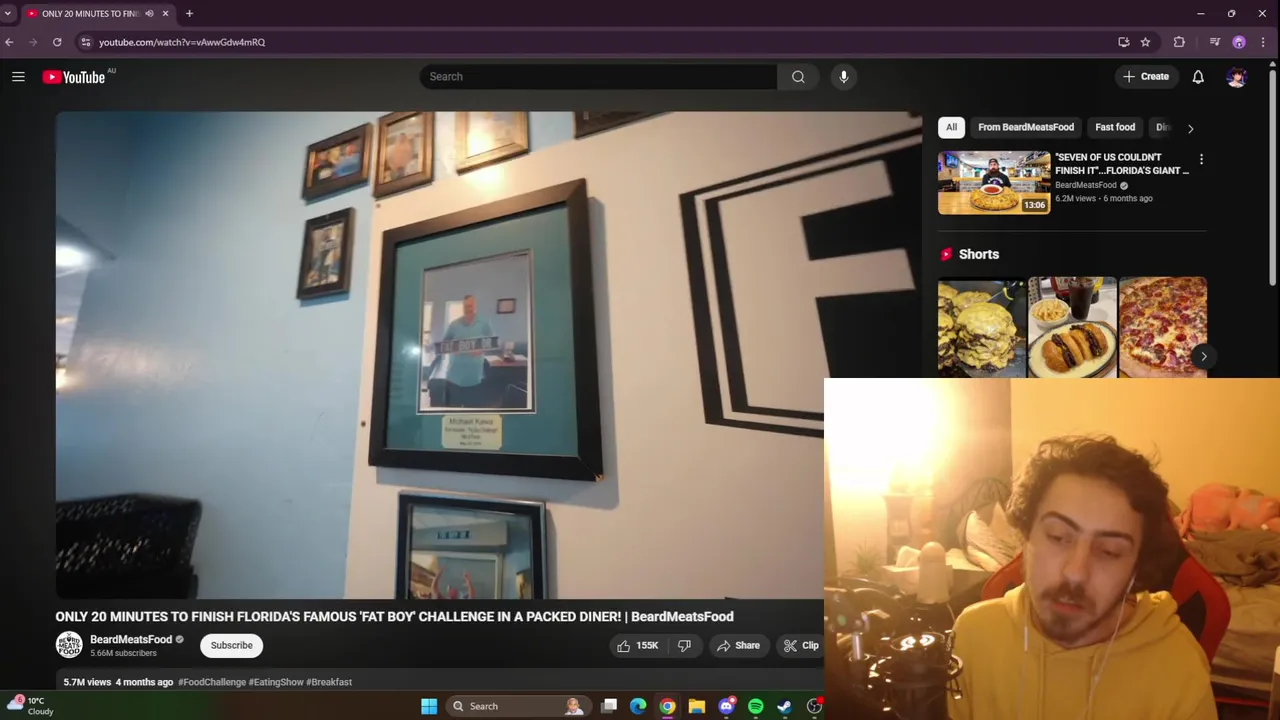
Task: Open Steam from taskbar
Action: point(785,706)
